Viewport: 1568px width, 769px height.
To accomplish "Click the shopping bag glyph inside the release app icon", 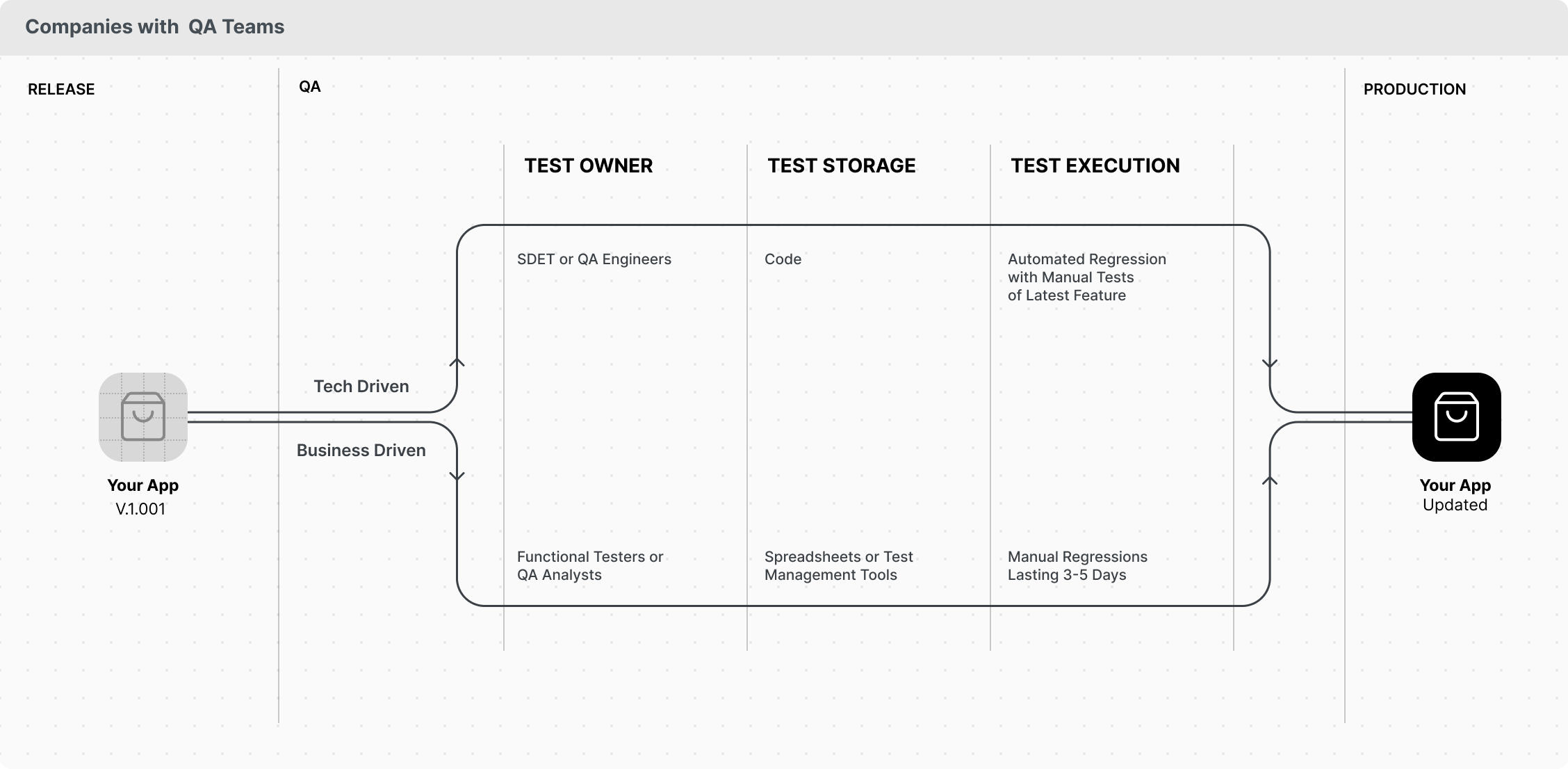I will 142,417.
